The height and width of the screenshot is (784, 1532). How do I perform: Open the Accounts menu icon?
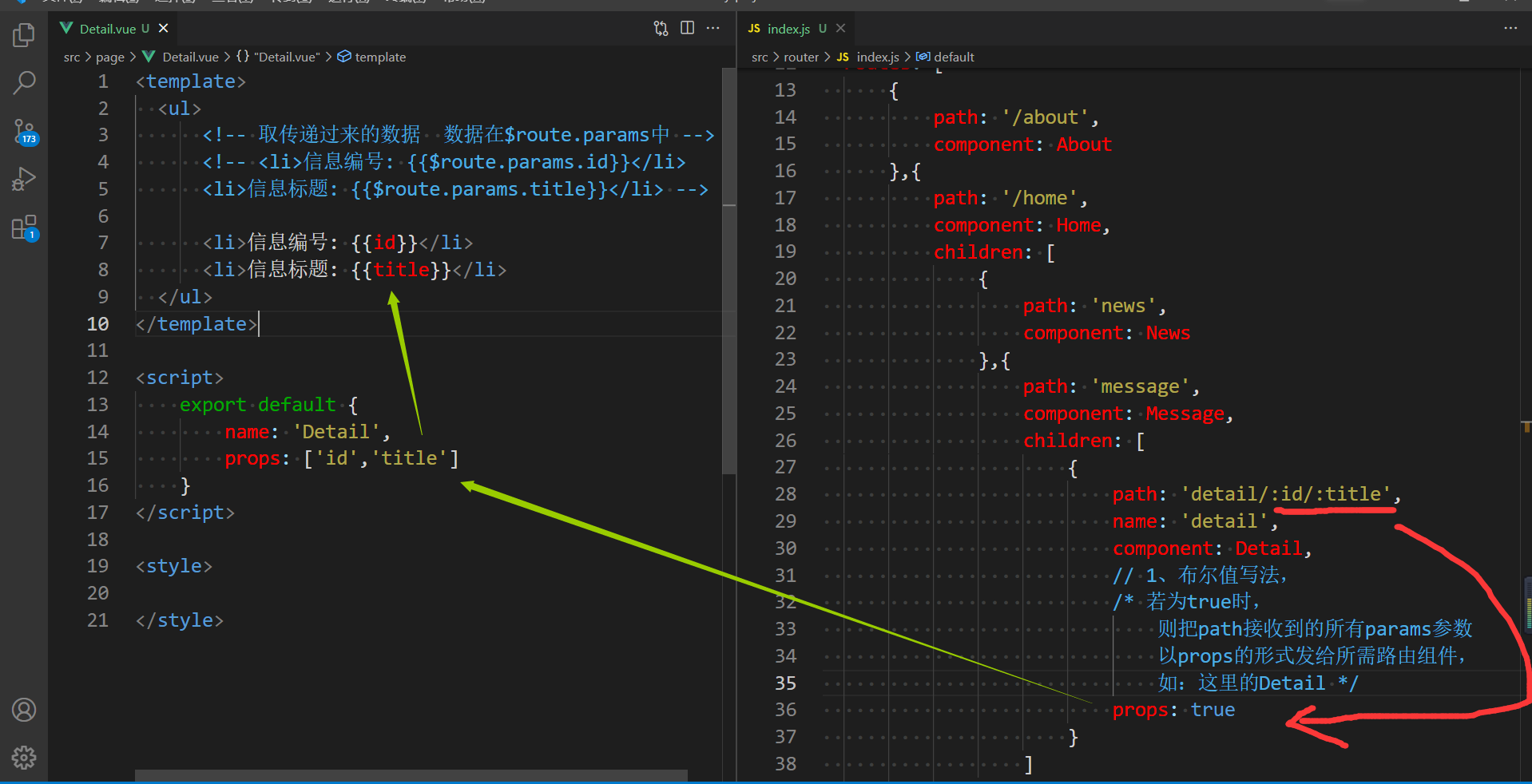(24, 710)
